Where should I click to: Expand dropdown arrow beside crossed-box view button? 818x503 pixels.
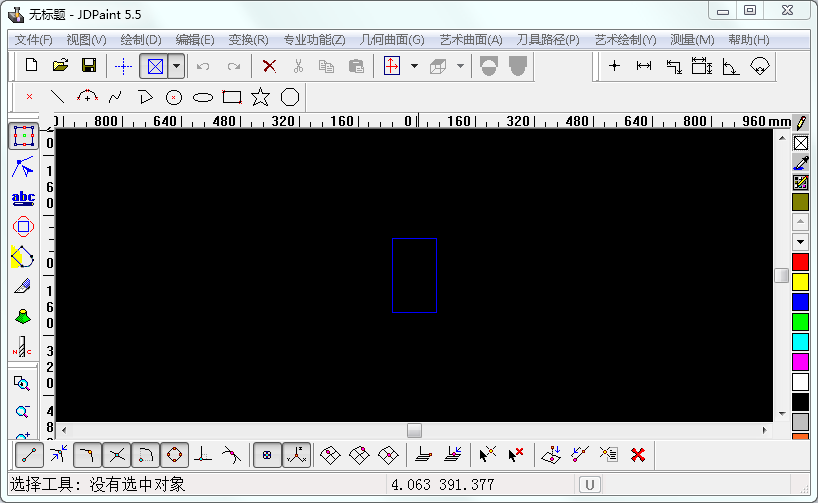tap(177, 66)
